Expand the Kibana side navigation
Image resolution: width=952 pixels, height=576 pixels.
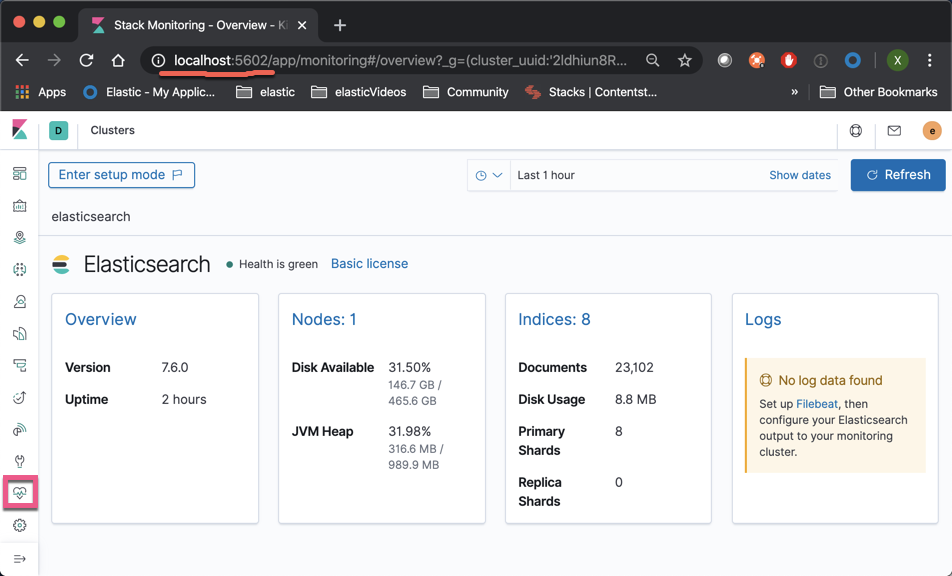19,558
